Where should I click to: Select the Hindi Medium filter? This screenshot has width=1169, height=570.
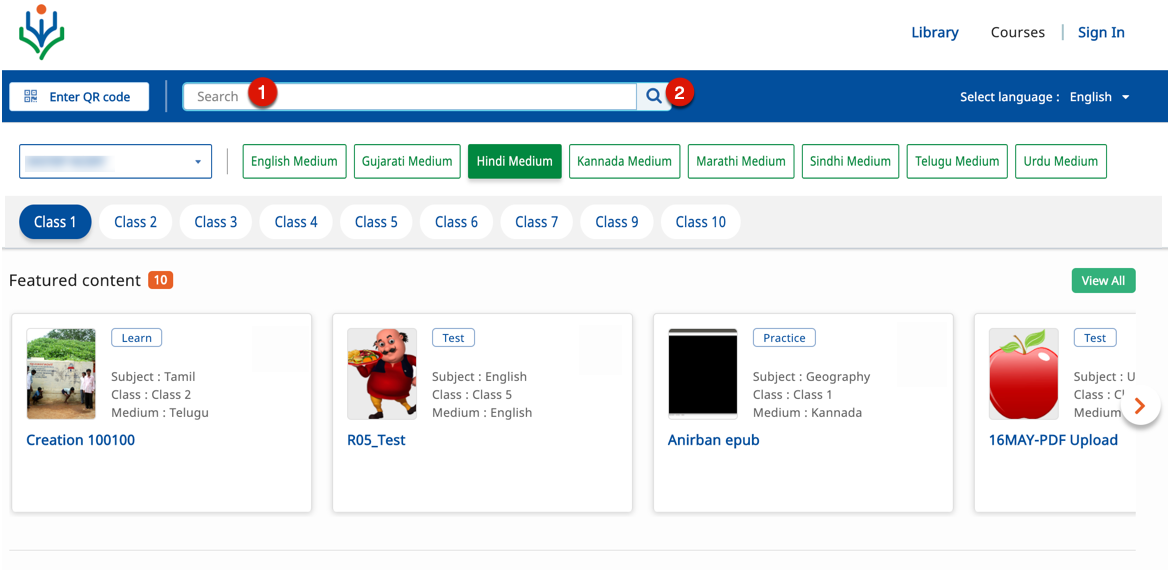[x=514, y=161]
